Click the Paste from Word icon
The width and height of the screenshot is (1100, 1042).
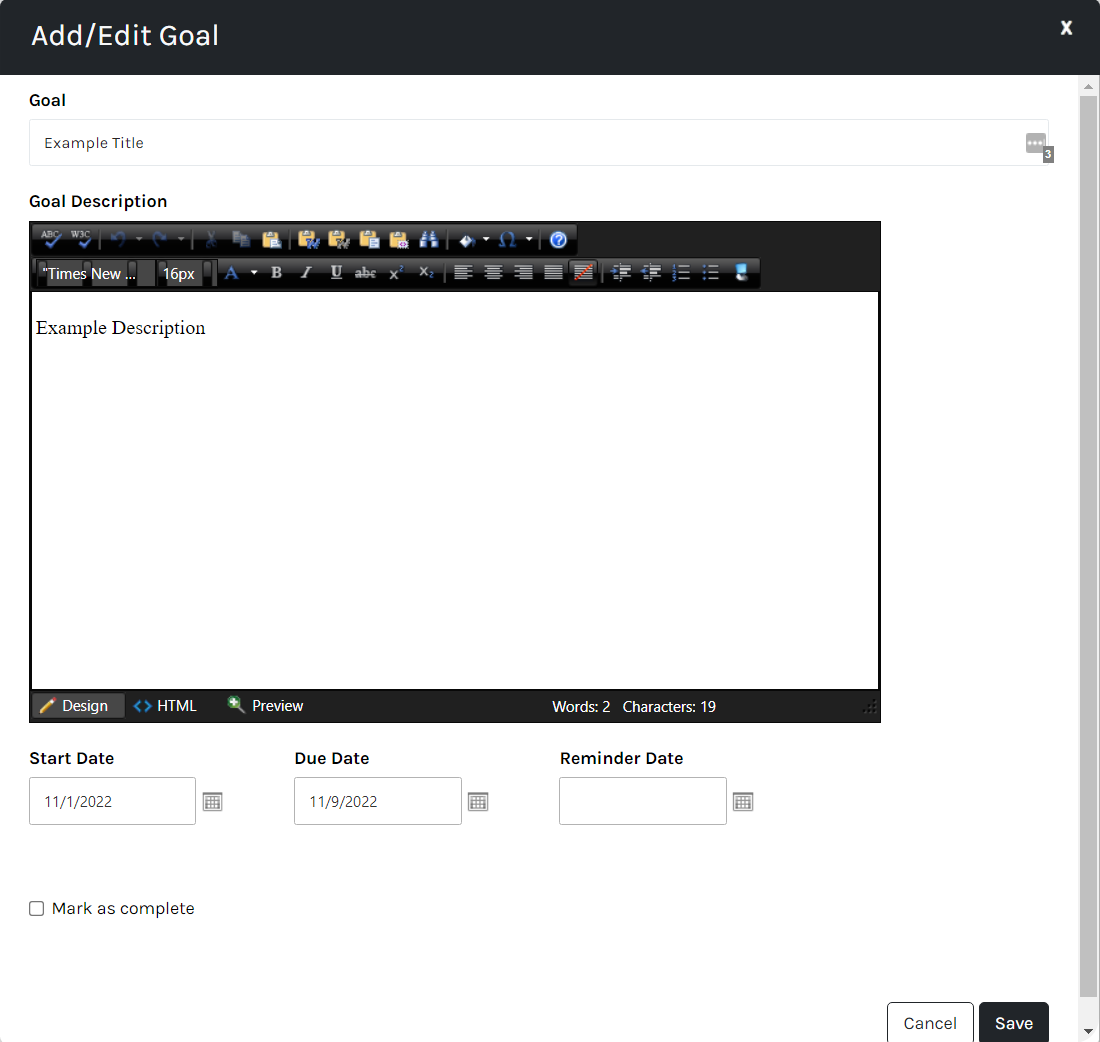click(x=309, y=240)
